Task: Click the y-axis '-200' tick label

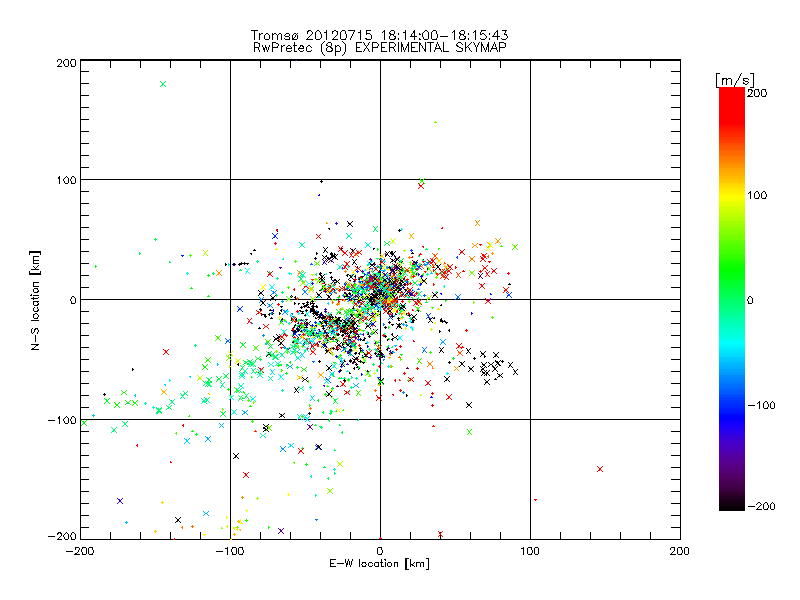Action: [62, 536]
